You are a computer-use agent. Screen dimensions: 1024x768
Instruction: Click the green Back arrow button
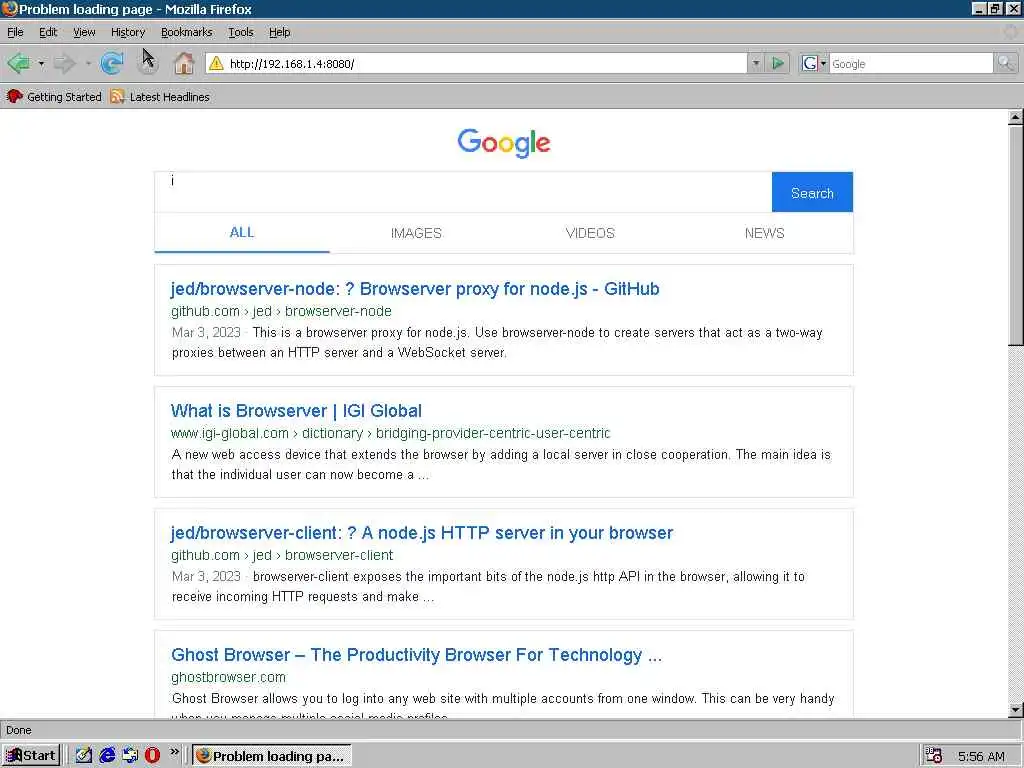pyautogui.click(x=18, y=63)
